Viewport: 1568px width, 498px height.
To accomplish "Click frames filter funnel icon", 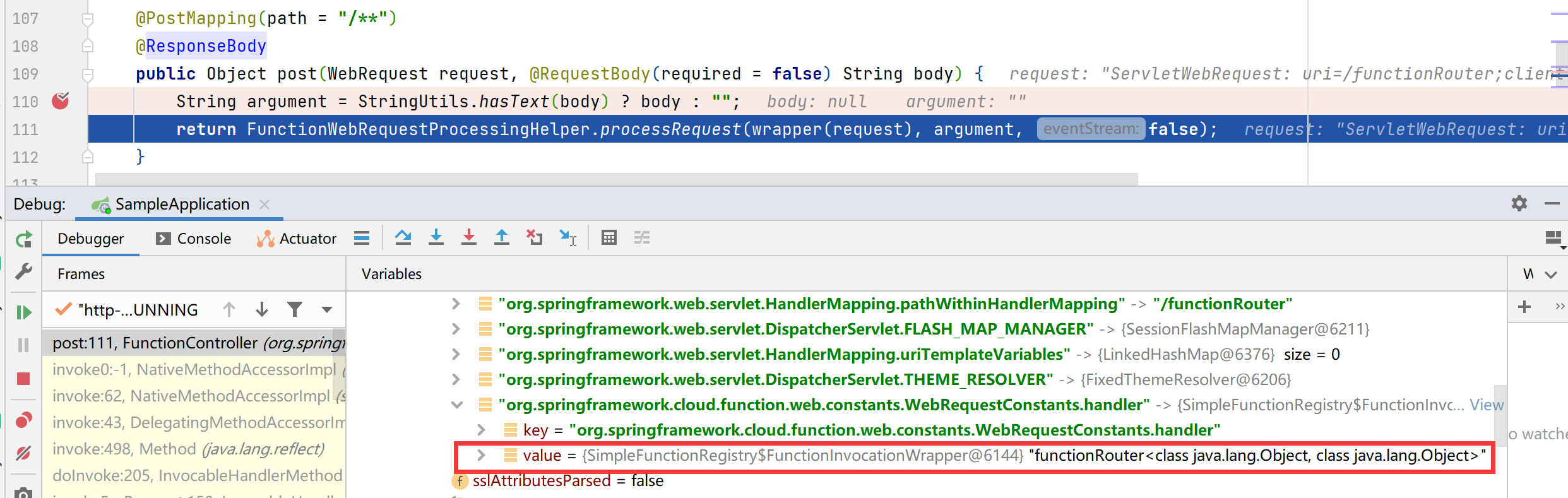I will click(294, 309).
